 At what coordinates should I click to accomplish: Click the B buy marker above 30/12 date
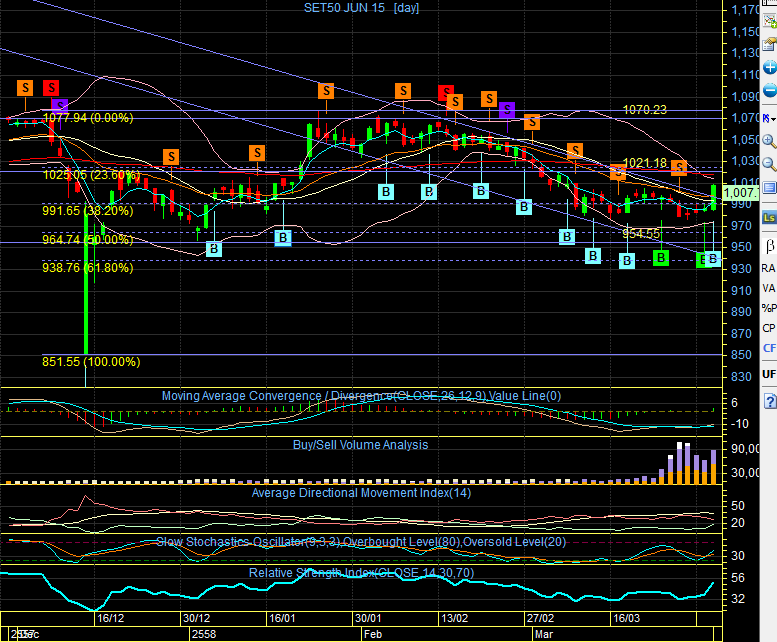pyautogui.click(x=214, y=249)
